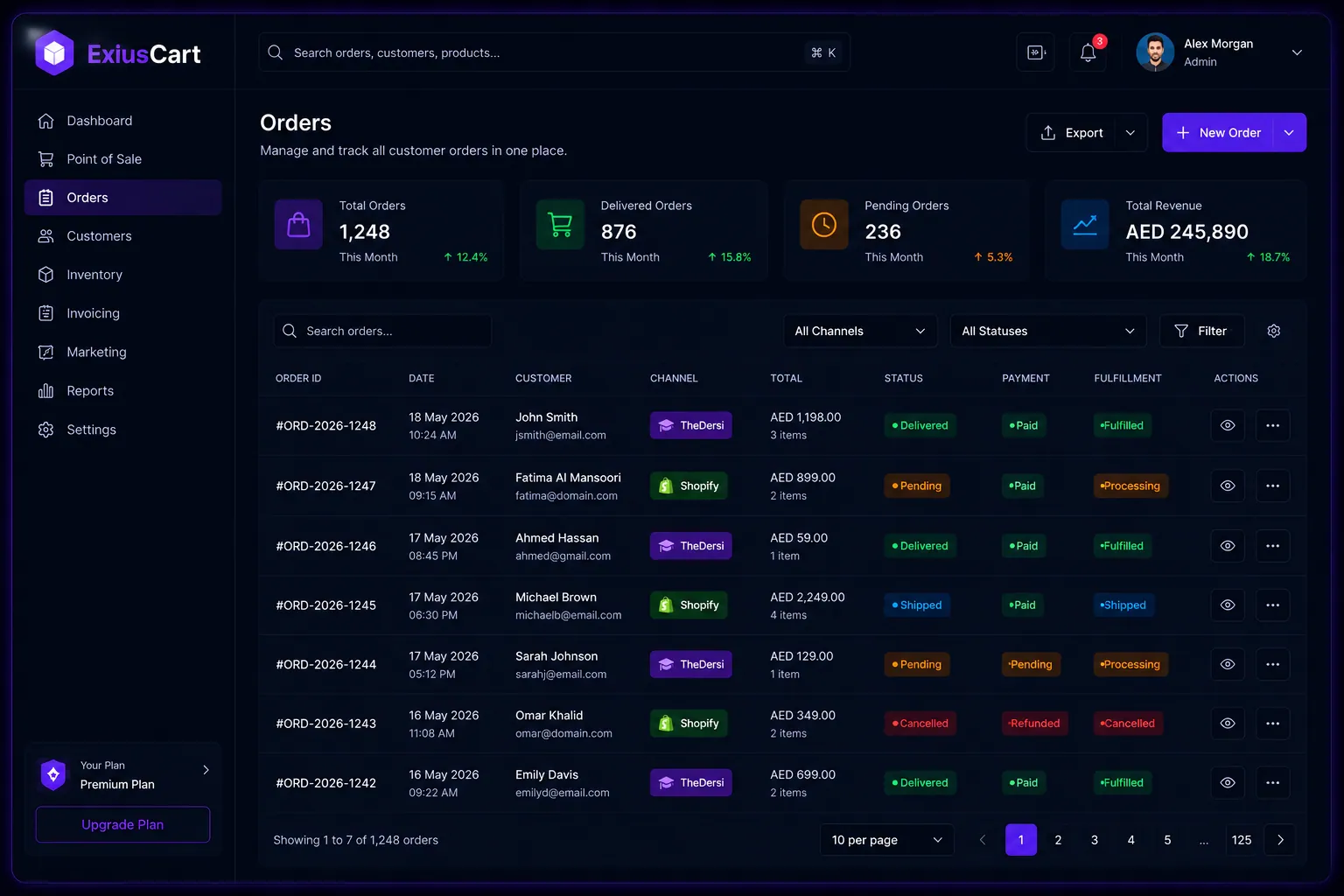This screenshot has height=896, width=1344.
Task: Change the 10 per page selector
Action: pyautogui.click(x=886, y=840)
